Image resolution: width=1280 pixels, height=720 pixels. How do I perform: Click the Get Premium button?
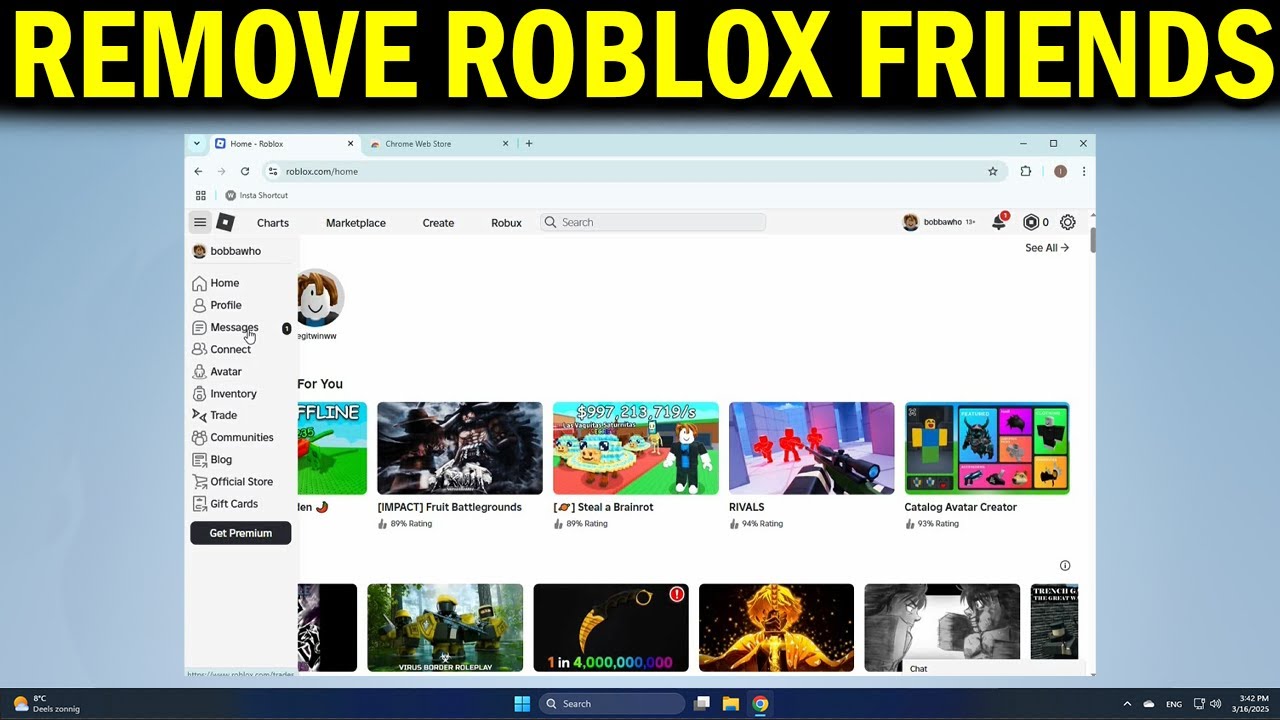click(241, 533)
